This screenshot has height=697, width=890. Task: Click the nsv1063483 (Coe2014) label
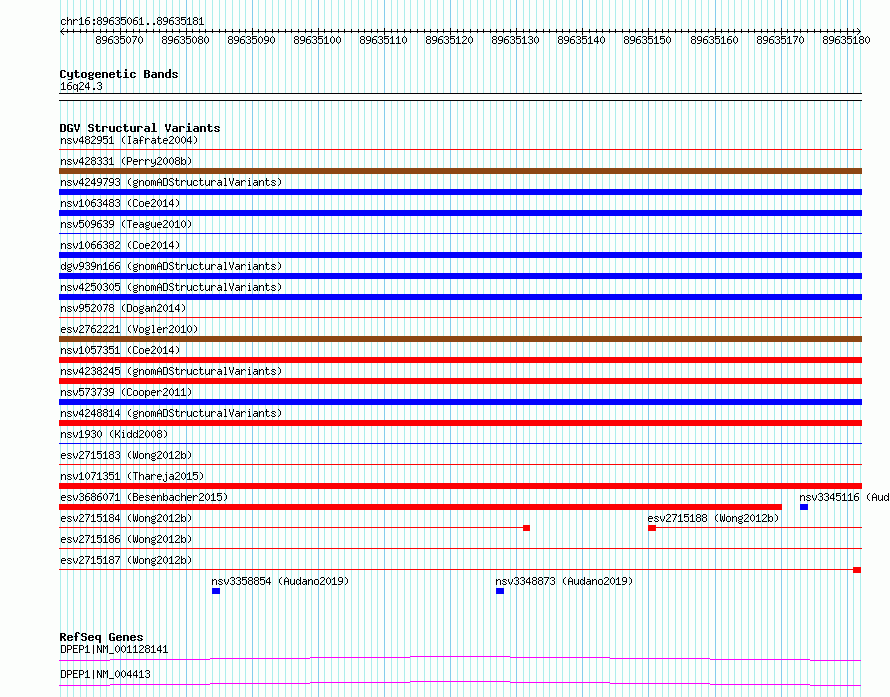click(120, 203)
